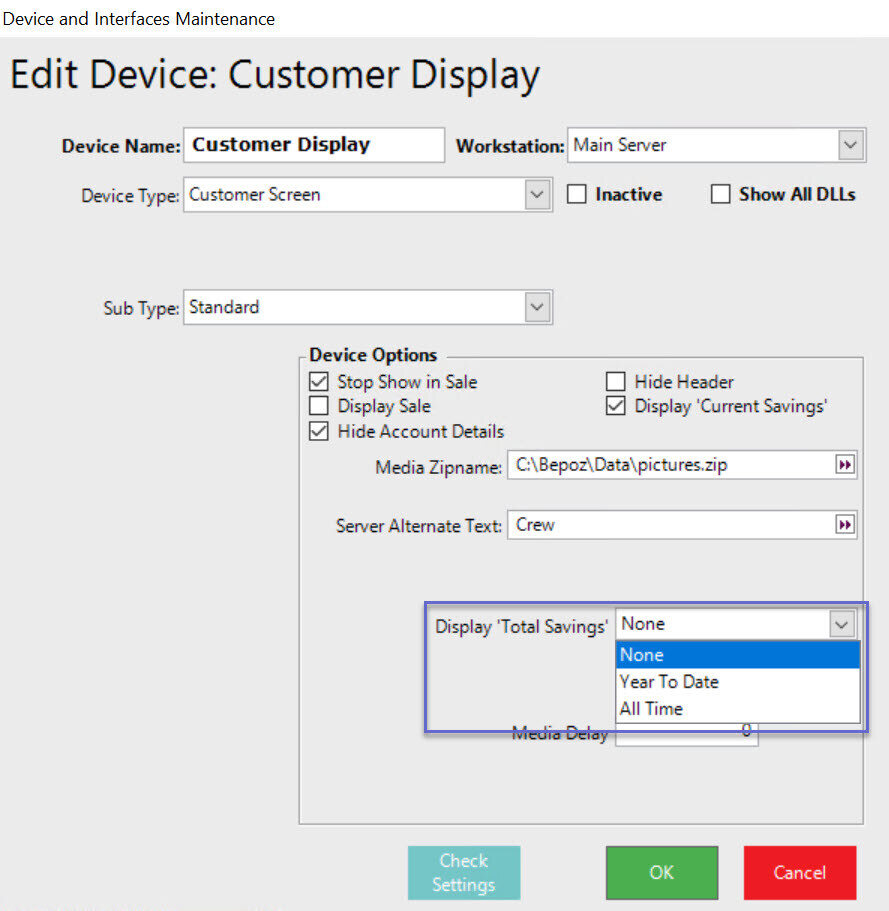Click the red Cancel button
Screen dimensions: 889x911
point(799,872)
